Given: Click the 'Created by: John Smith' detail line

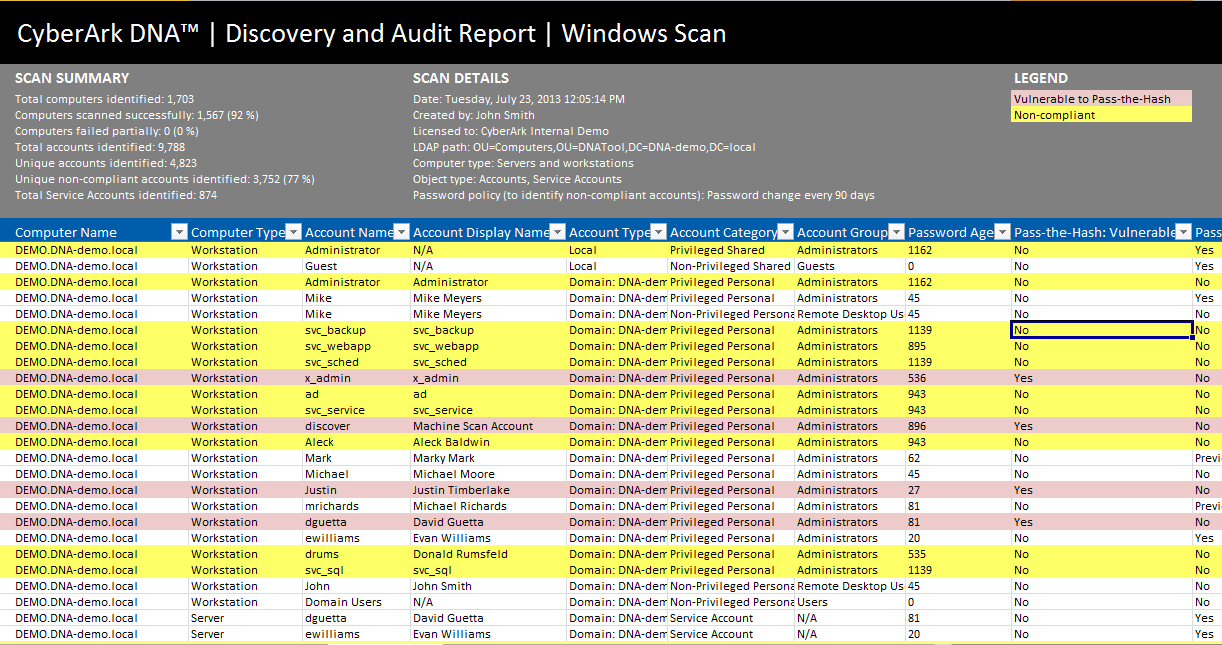Looking at the screenshot, I should coord(474,115).
